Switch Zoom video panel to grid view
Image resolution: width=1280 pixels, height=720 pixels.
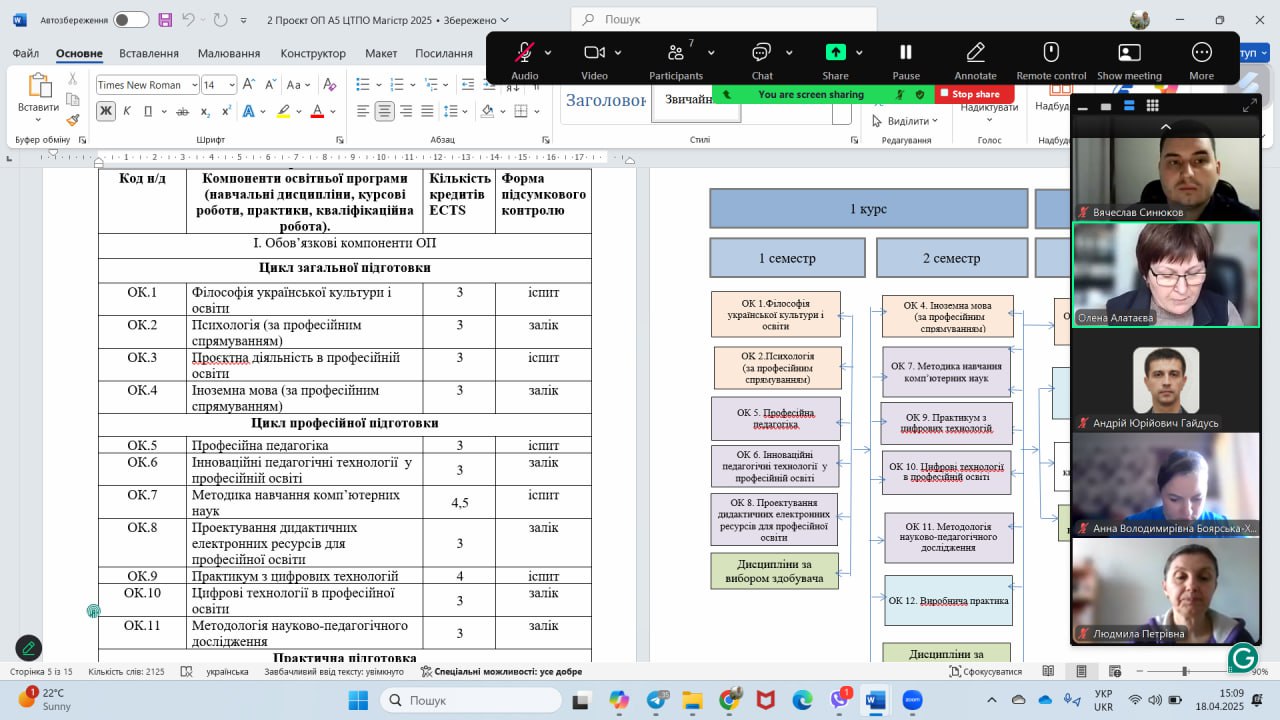[1152, 105]
